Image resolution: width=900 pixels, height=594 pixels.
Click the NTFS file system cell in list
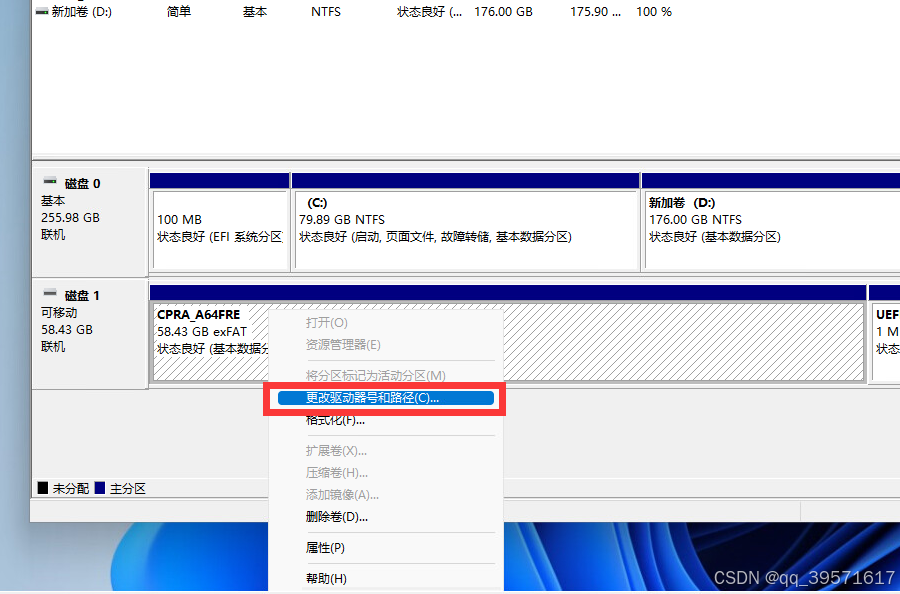pos(326,11)
